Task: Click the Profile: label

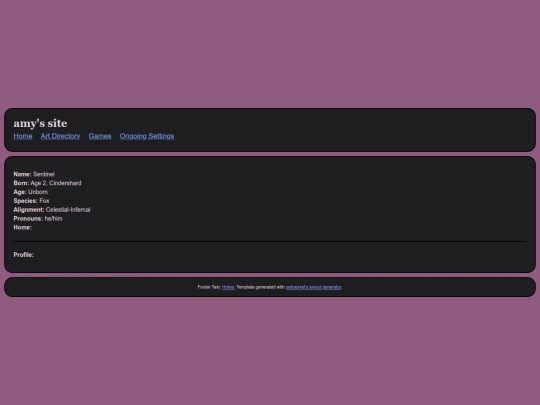Action: [x=23, y=255]
